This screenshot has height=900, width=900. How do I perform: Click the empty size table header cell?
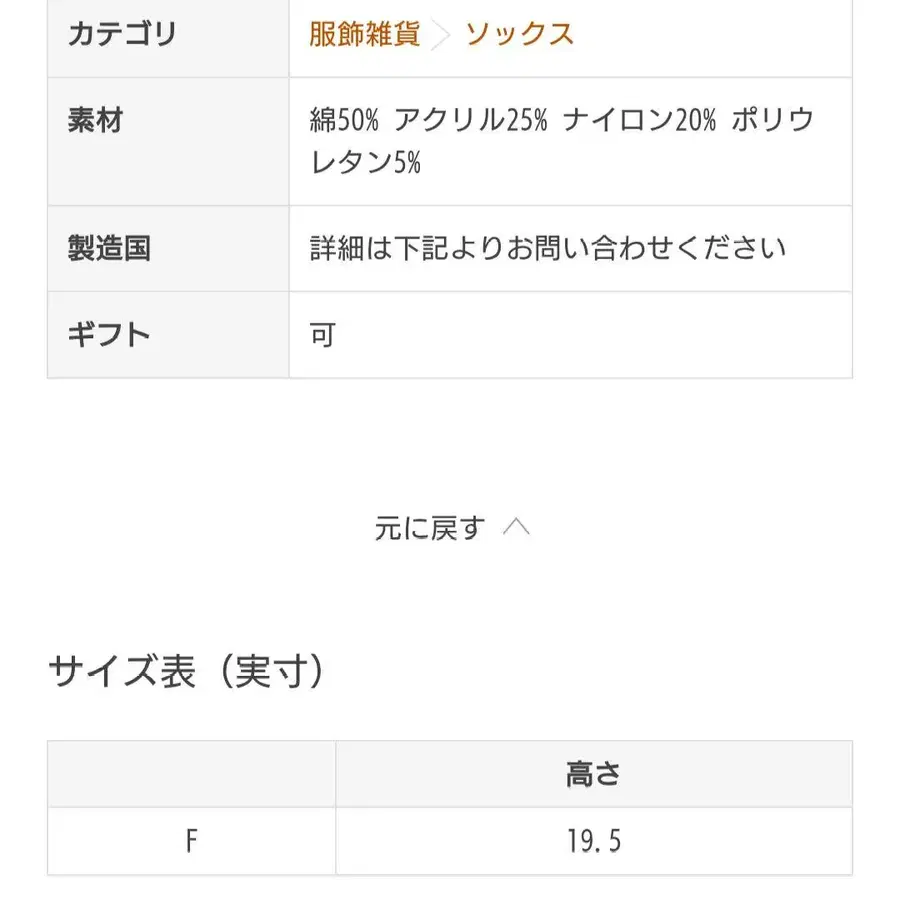[x=191, y=774]
